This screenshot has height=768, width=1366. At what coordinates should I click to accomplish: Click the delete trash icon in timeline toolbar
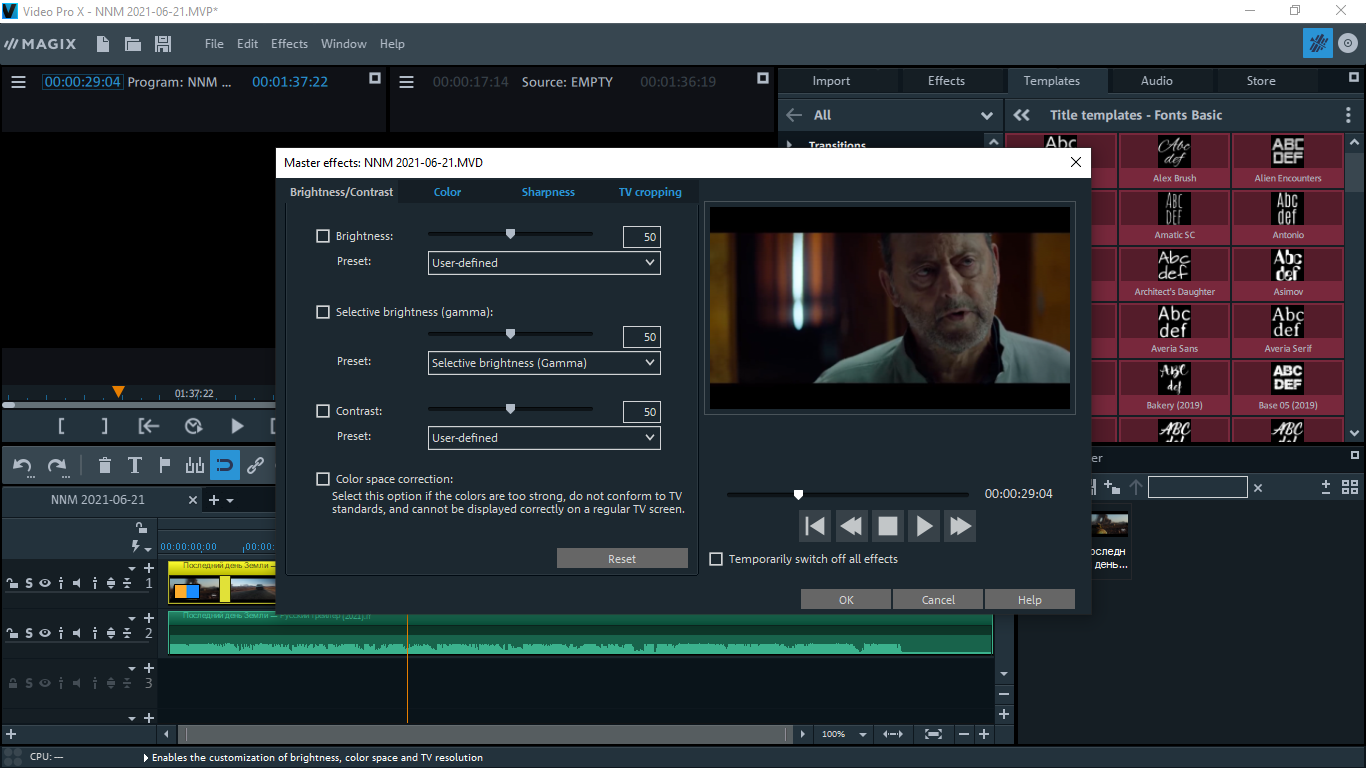point(105,465)
